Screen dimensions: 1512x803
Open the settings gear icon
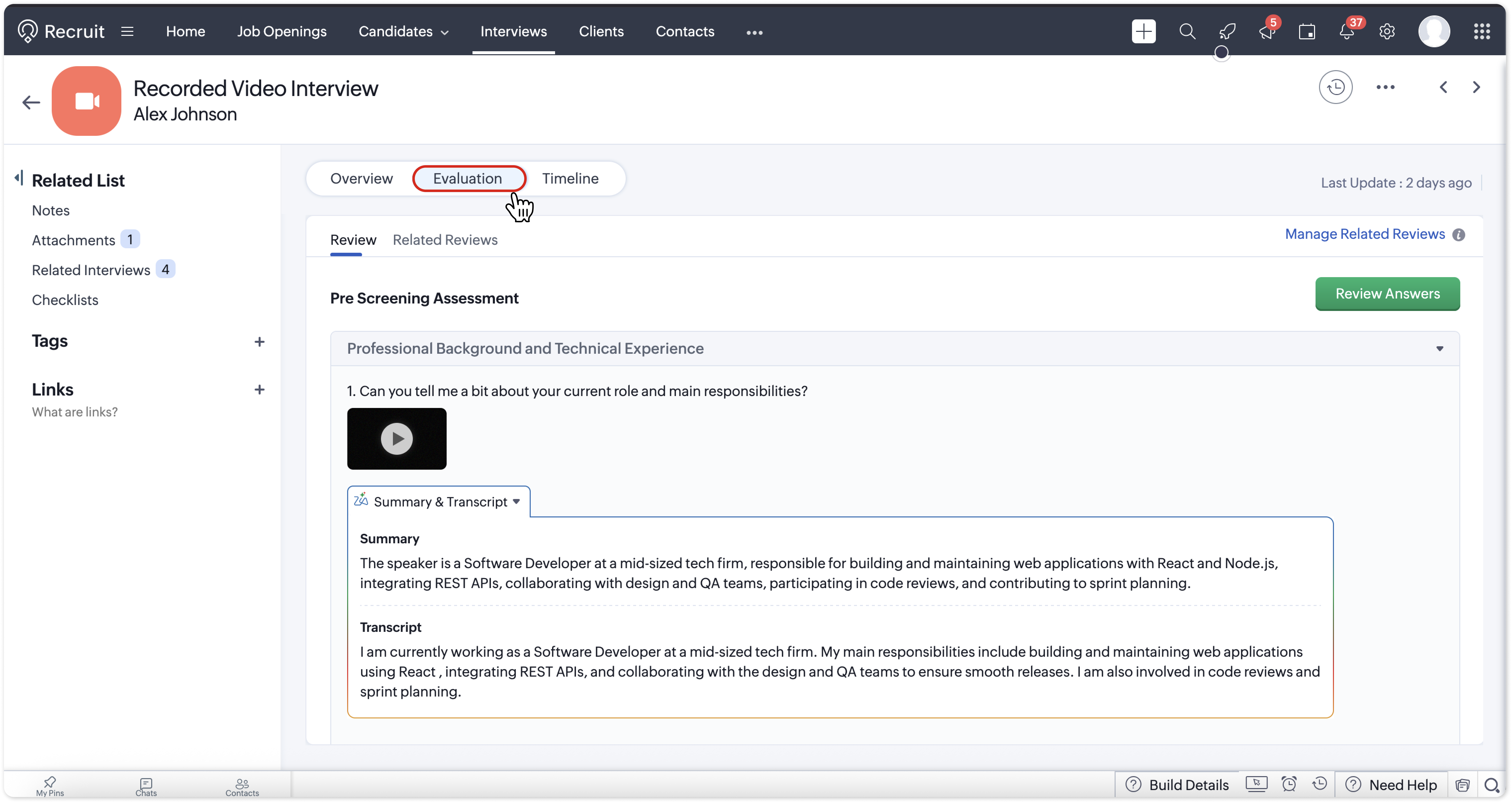click(1386, 32)
